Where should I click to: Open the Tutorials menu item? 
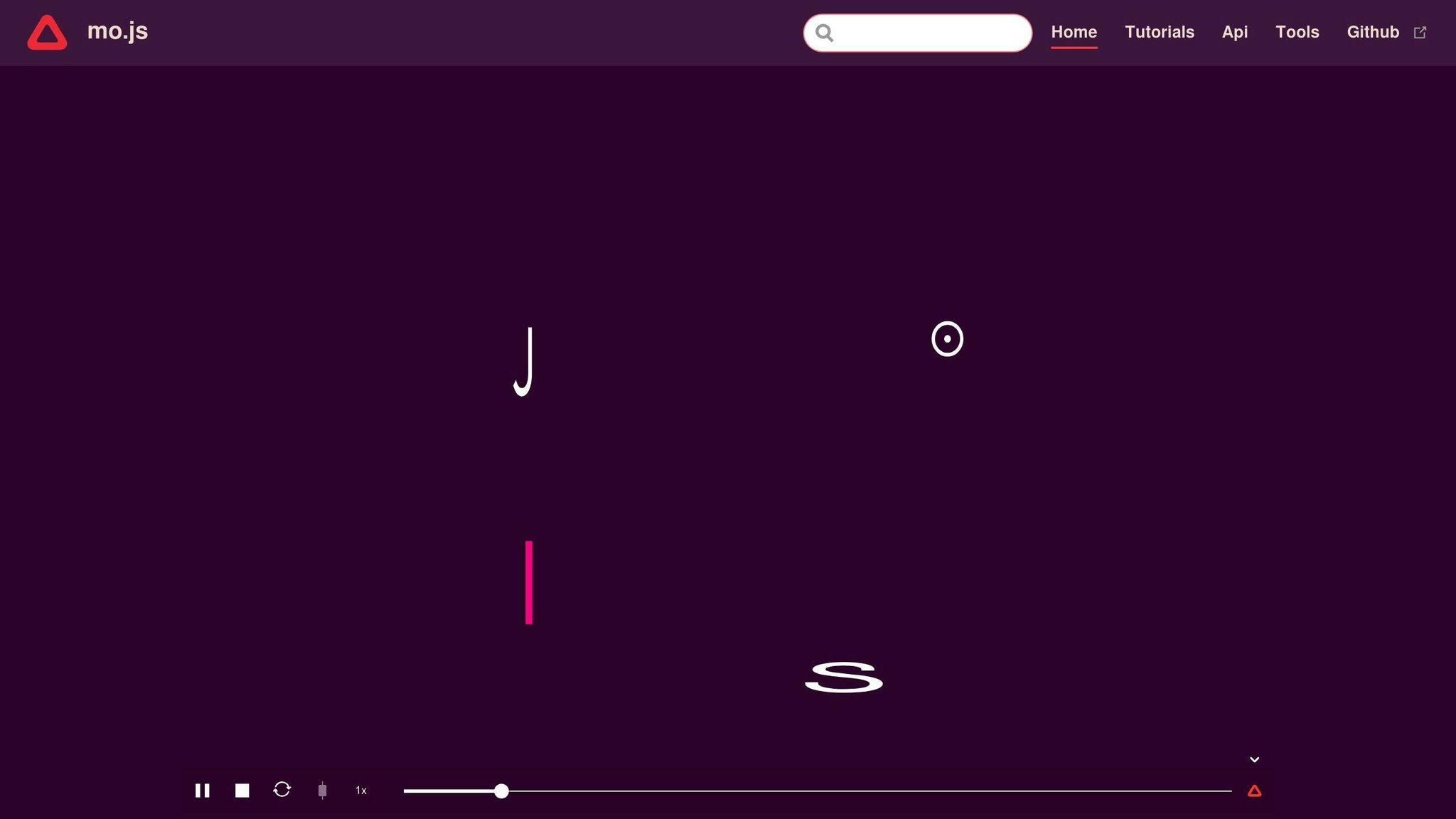[x=1159, y=32]
